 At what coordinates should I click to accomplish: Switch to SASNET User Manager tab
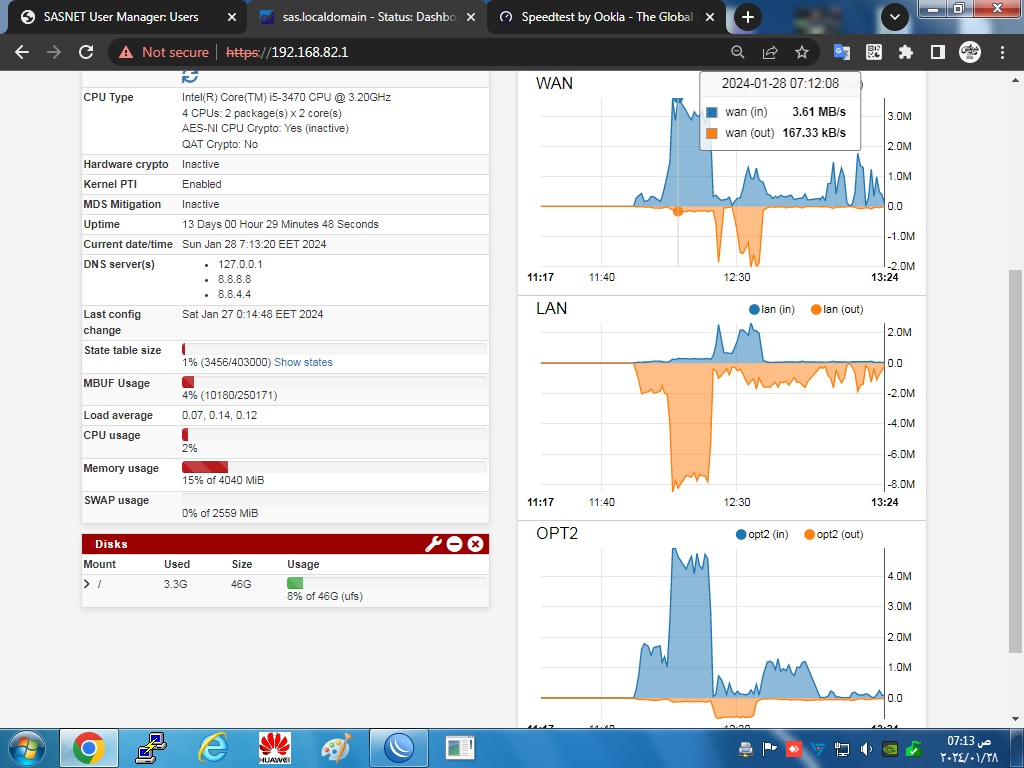tap(121, 17)
